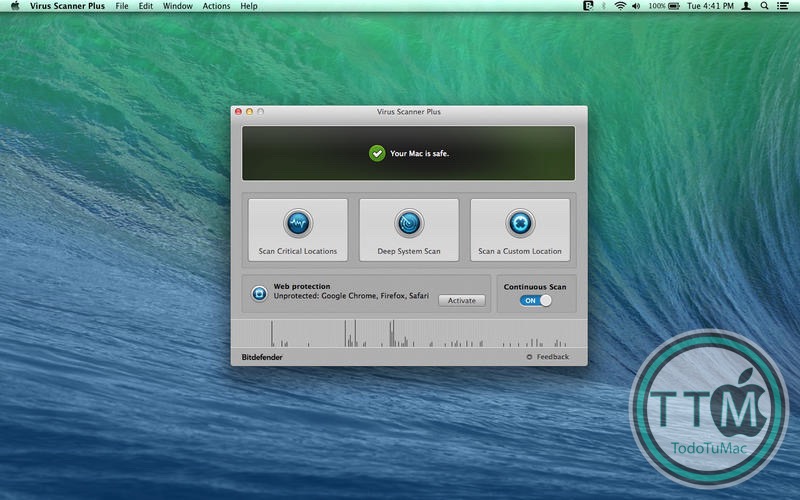The image size is (800, 500).
Task: Open the Apple menu
Action: (x=15, y=6)
